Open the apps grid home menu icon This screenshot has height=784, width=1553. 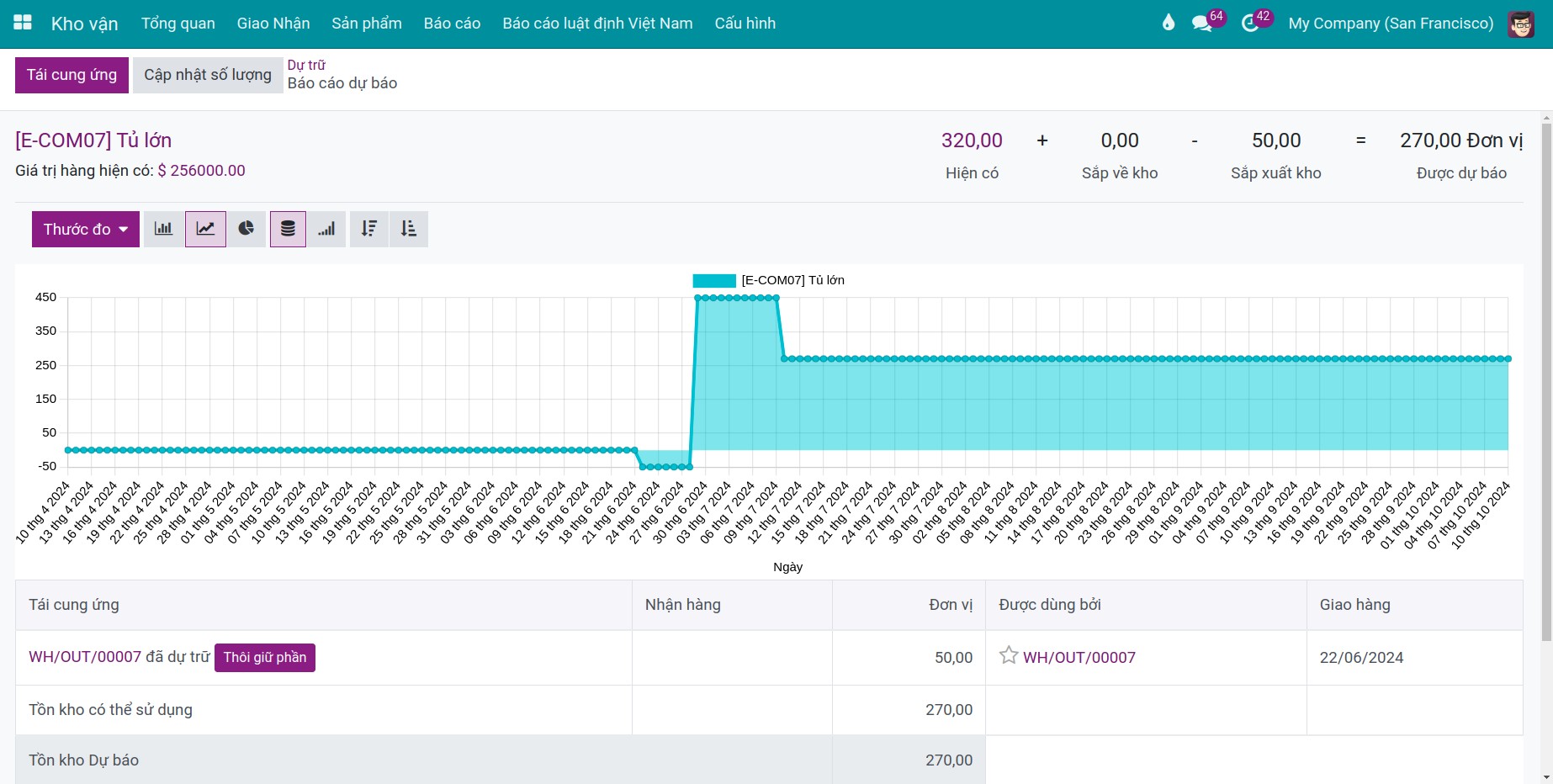[x=23, y=23]
